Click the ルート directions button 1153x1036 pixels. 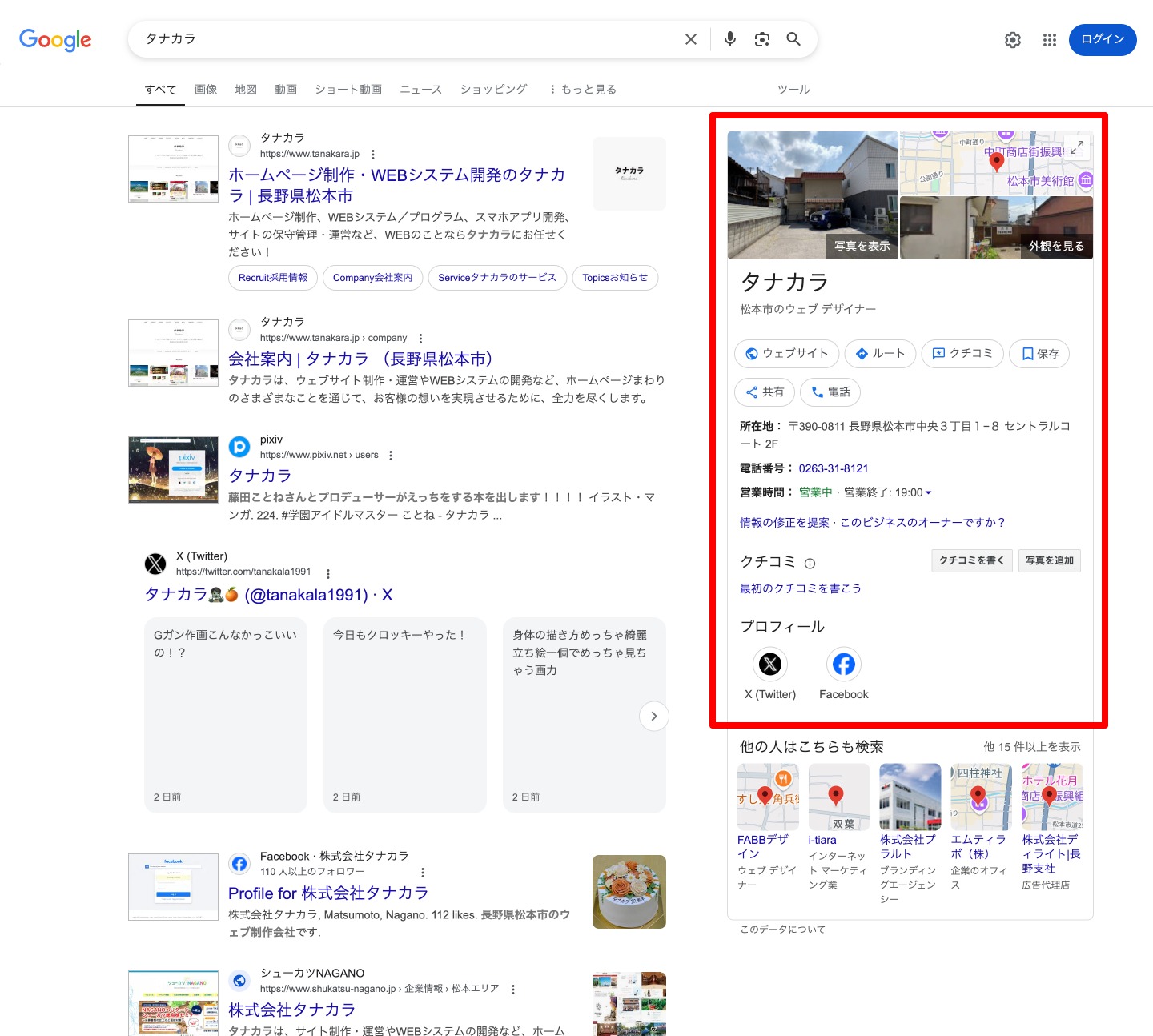[880, 353]
